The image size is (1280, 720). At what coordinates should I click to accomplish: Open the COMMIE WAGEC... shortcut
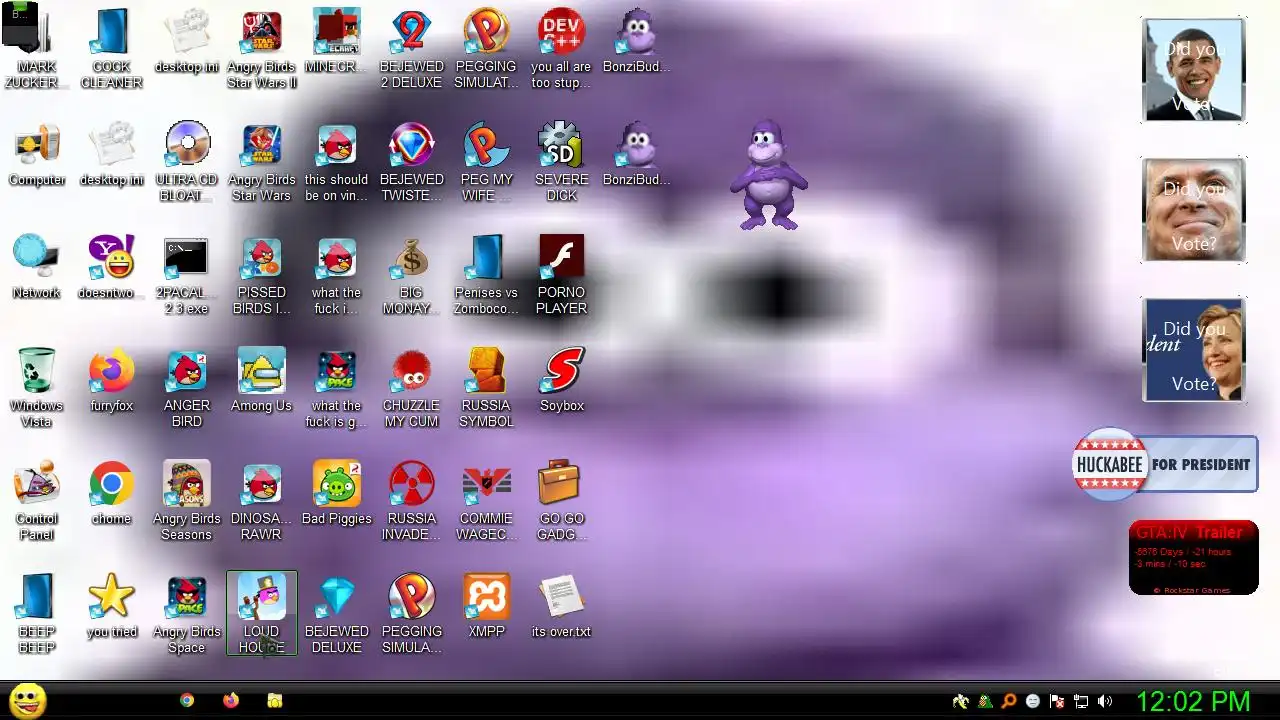486,502
